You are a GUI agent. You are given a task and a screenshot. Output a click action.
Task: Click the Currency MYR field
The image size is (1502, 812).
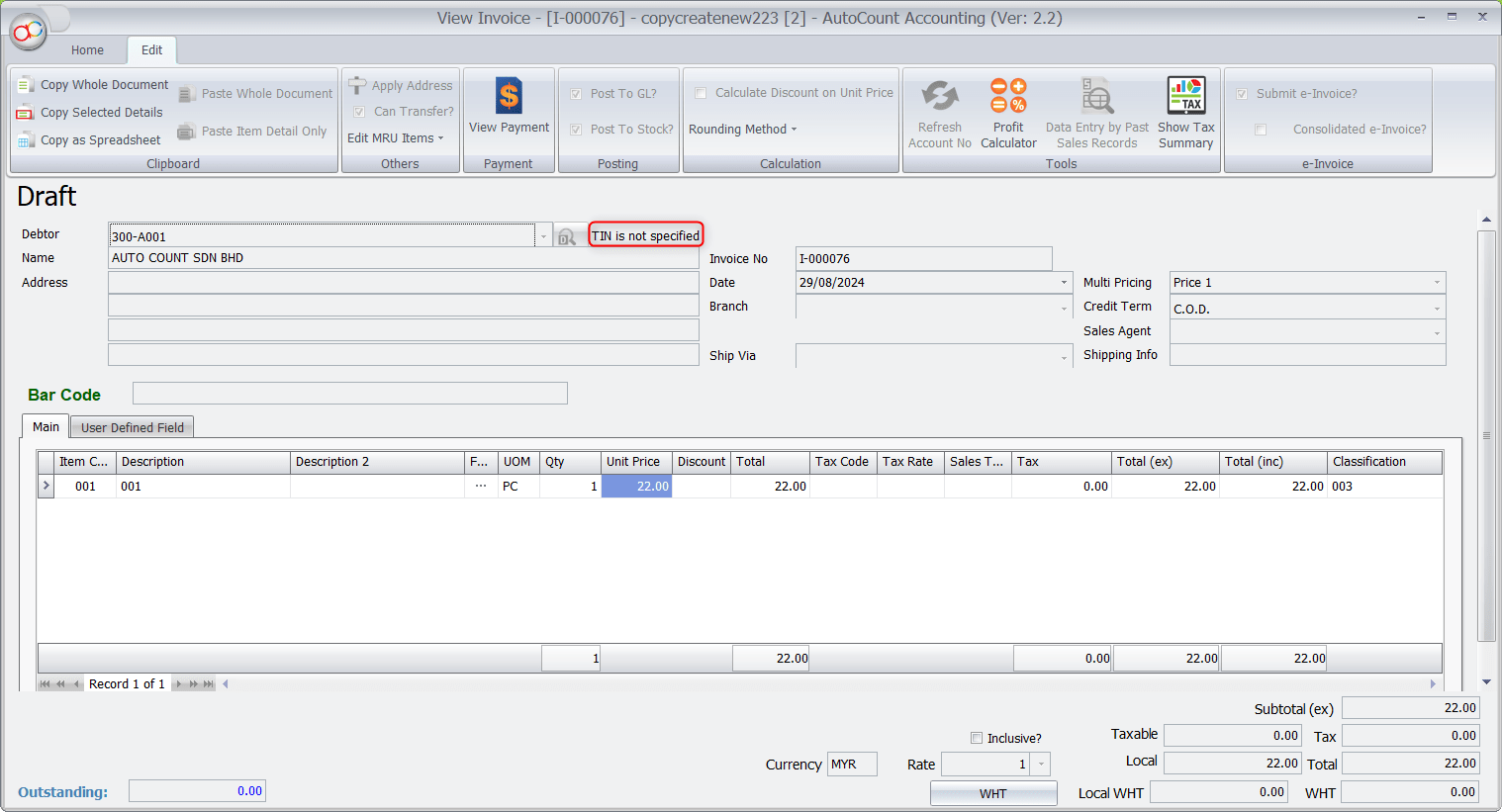pyautogui.click(x=852, y=765)
